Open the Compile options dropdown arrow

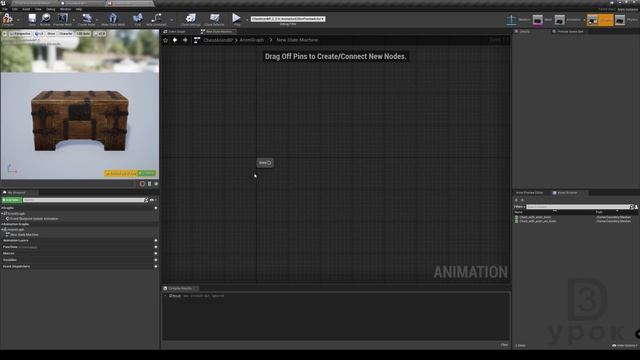coord(18,20)
